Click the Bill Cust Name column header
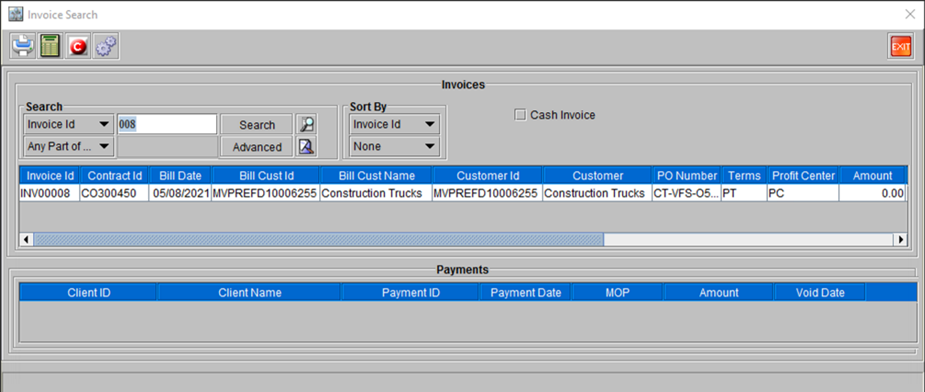The image size is (925, 392). pos(376,175)
